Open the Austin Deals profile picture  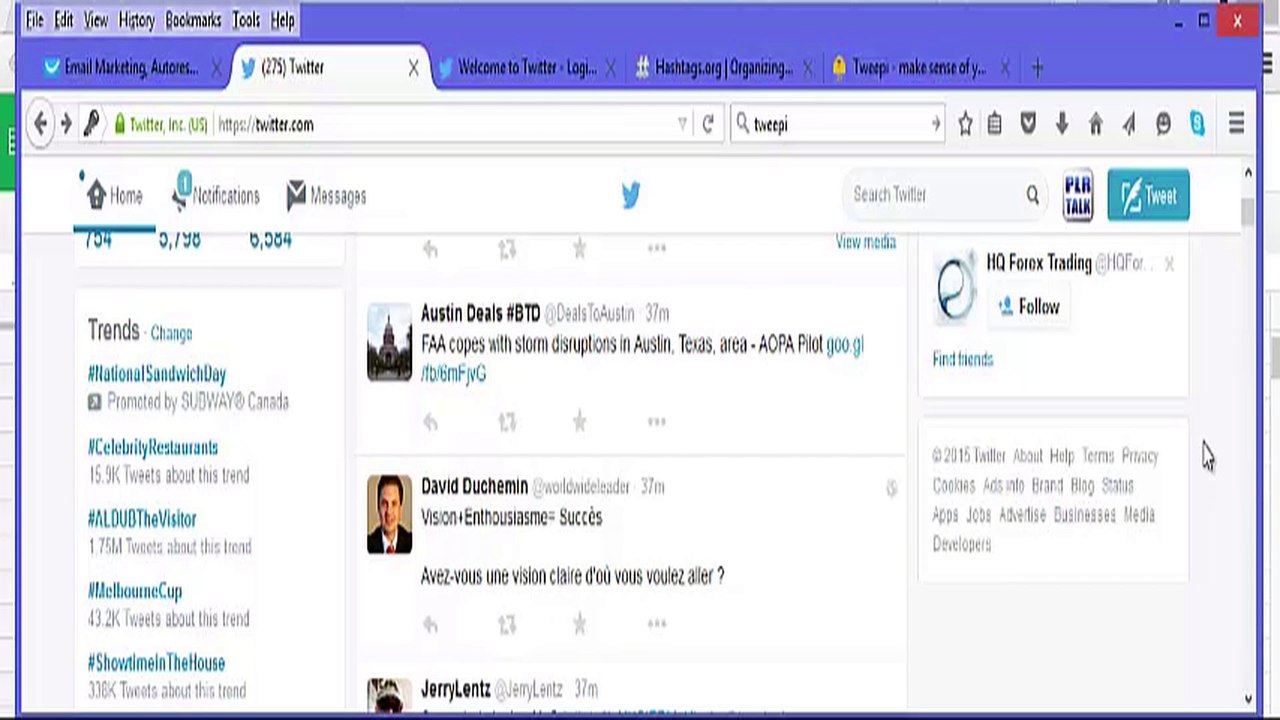[389, 342]
